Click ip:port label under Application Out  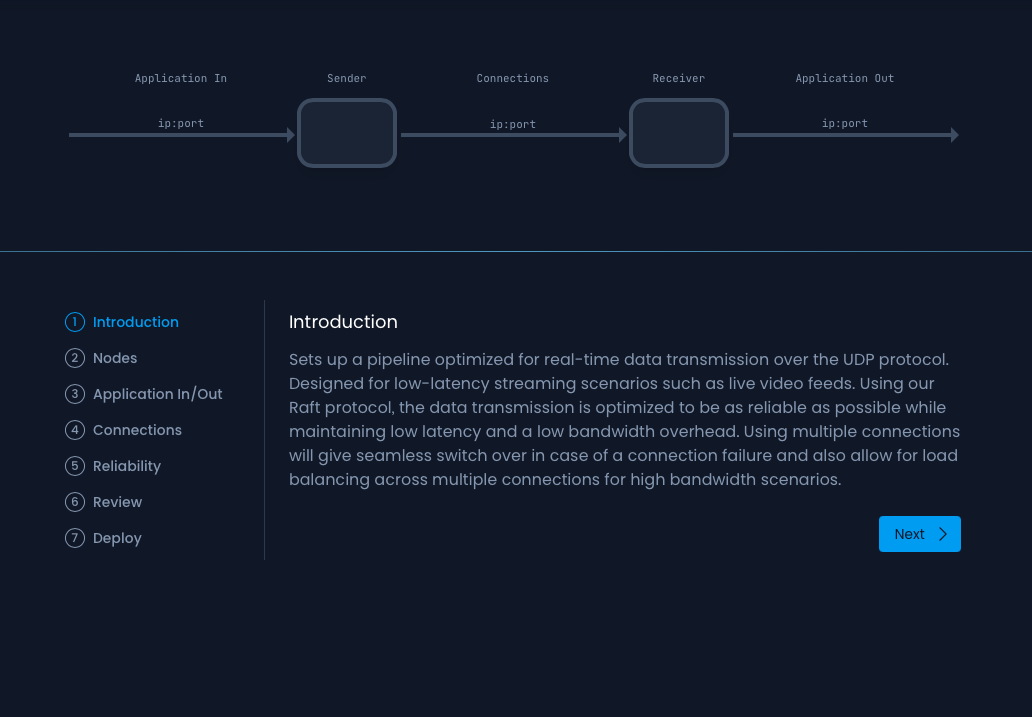(x=845, y=124)
